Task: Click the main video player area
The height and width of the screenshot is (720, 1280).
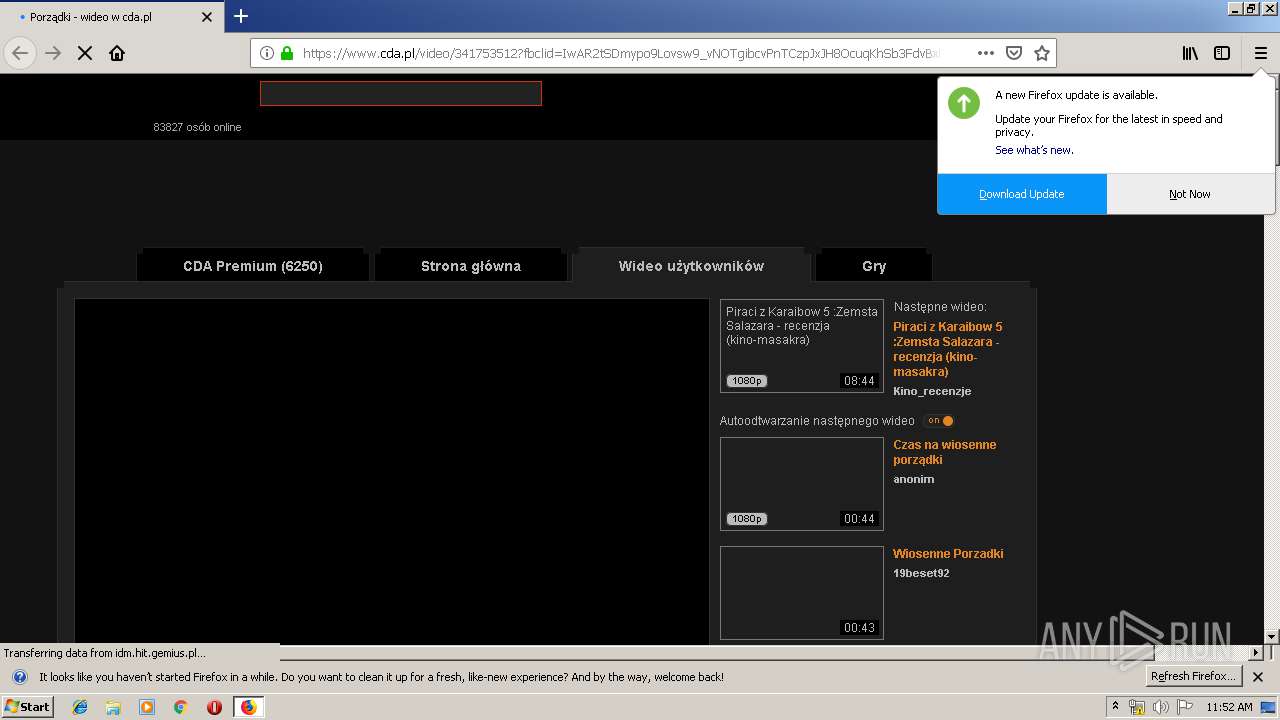Action: (392, 471)
